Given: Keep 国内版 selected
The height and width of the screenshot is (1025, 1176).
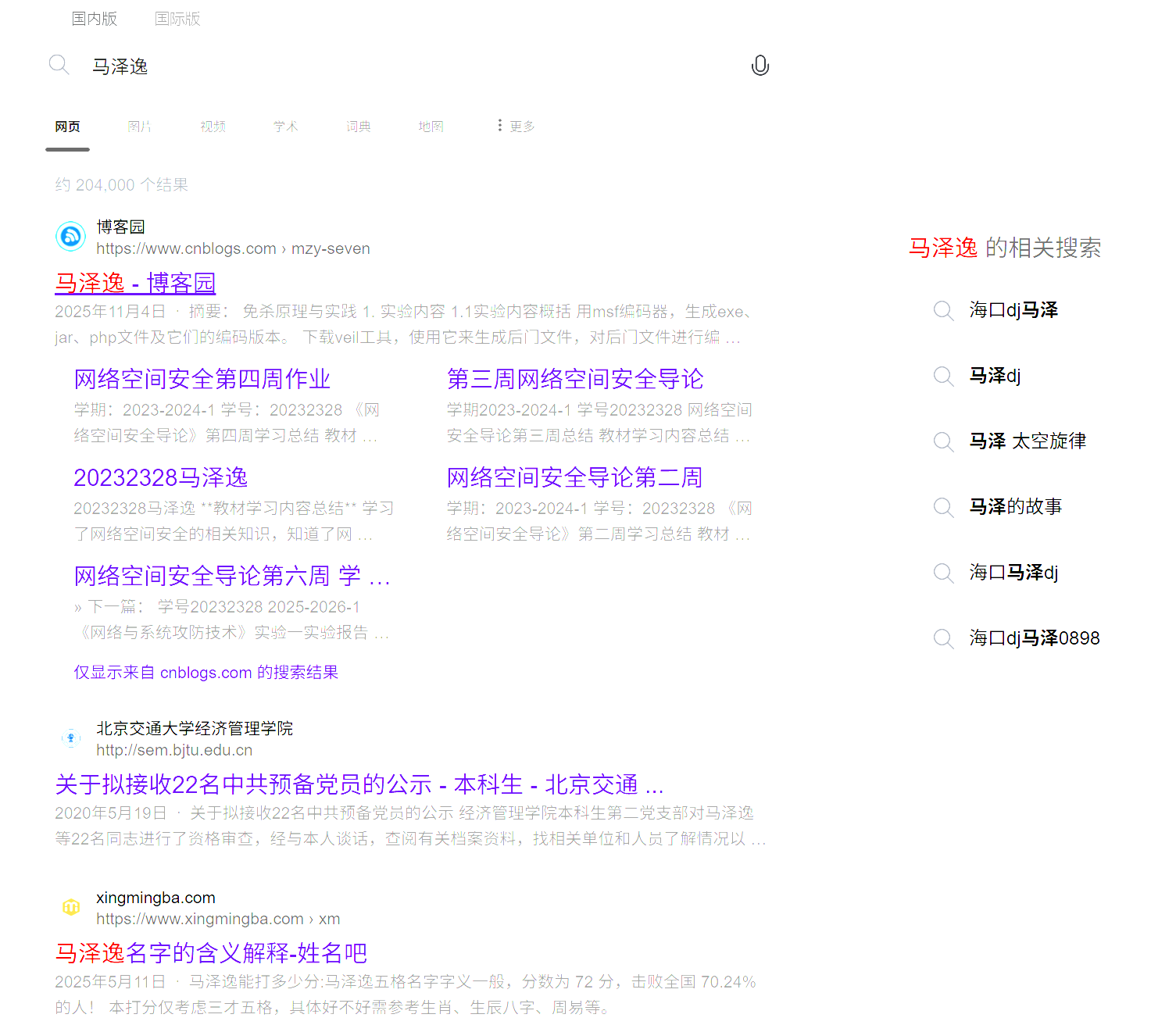Looking at the screenshot, I should coord(94,19).
